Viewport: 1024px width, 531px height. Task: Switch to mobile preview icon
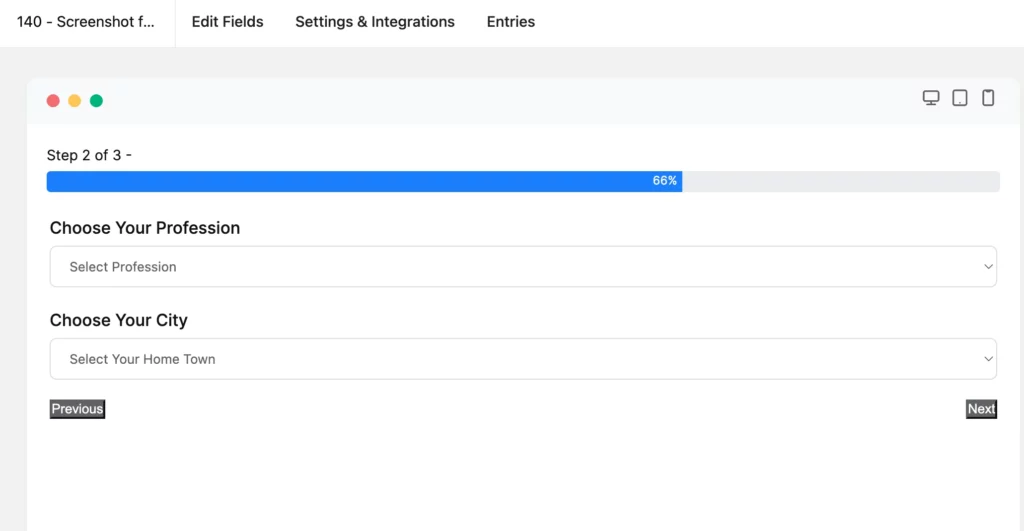pyautogui.click(x=988, y=98)
